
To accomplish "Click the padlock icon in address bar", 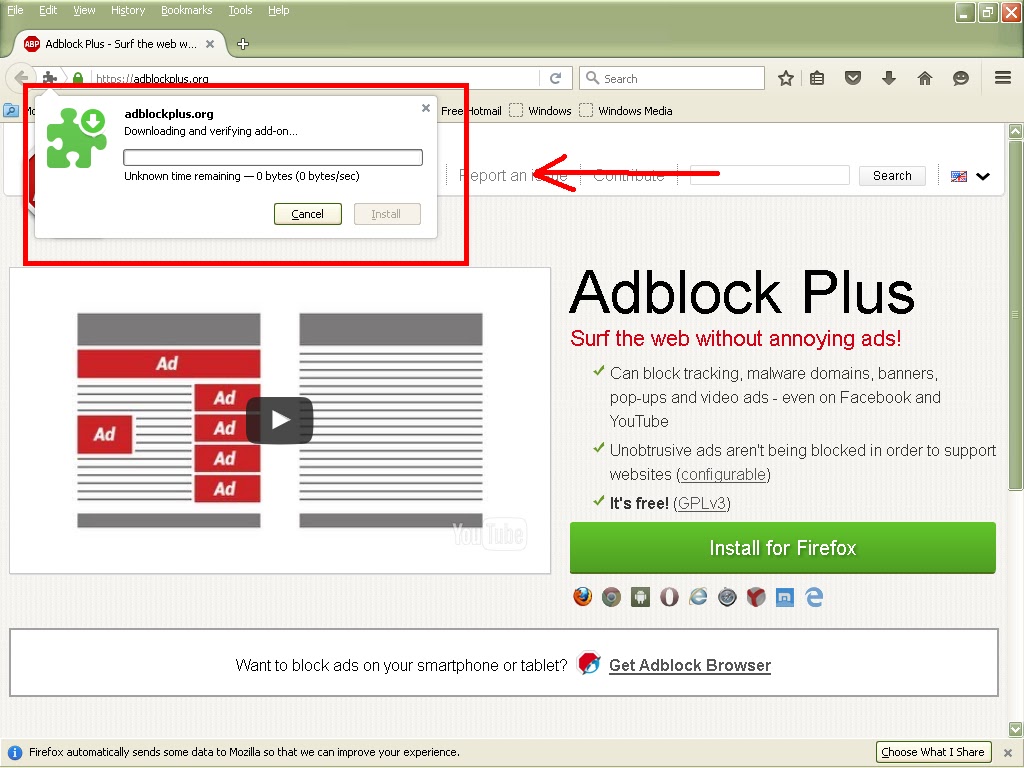I will click(x=78, y=77).
